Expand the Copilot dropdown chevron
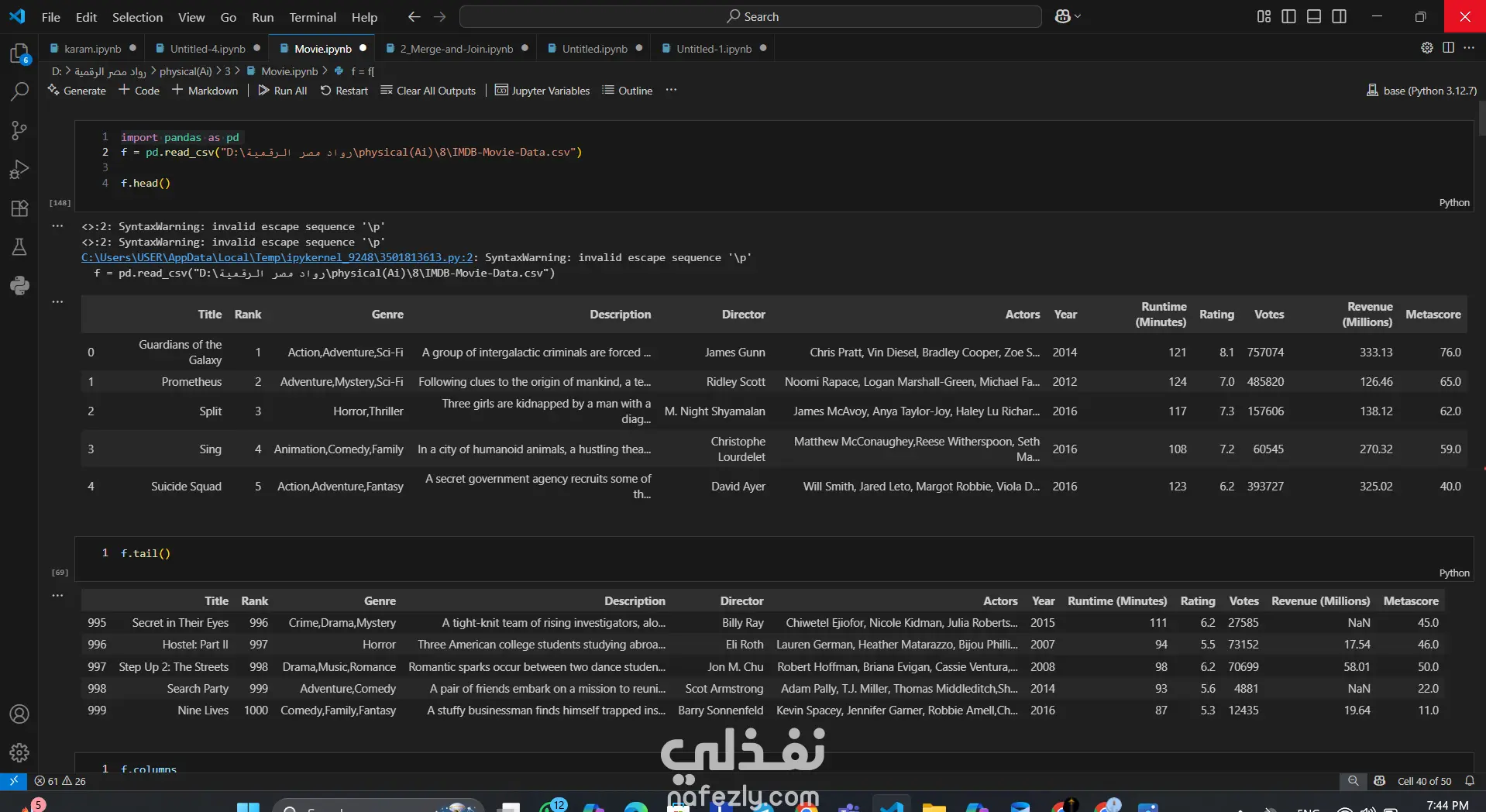 tap(1078, 16)
